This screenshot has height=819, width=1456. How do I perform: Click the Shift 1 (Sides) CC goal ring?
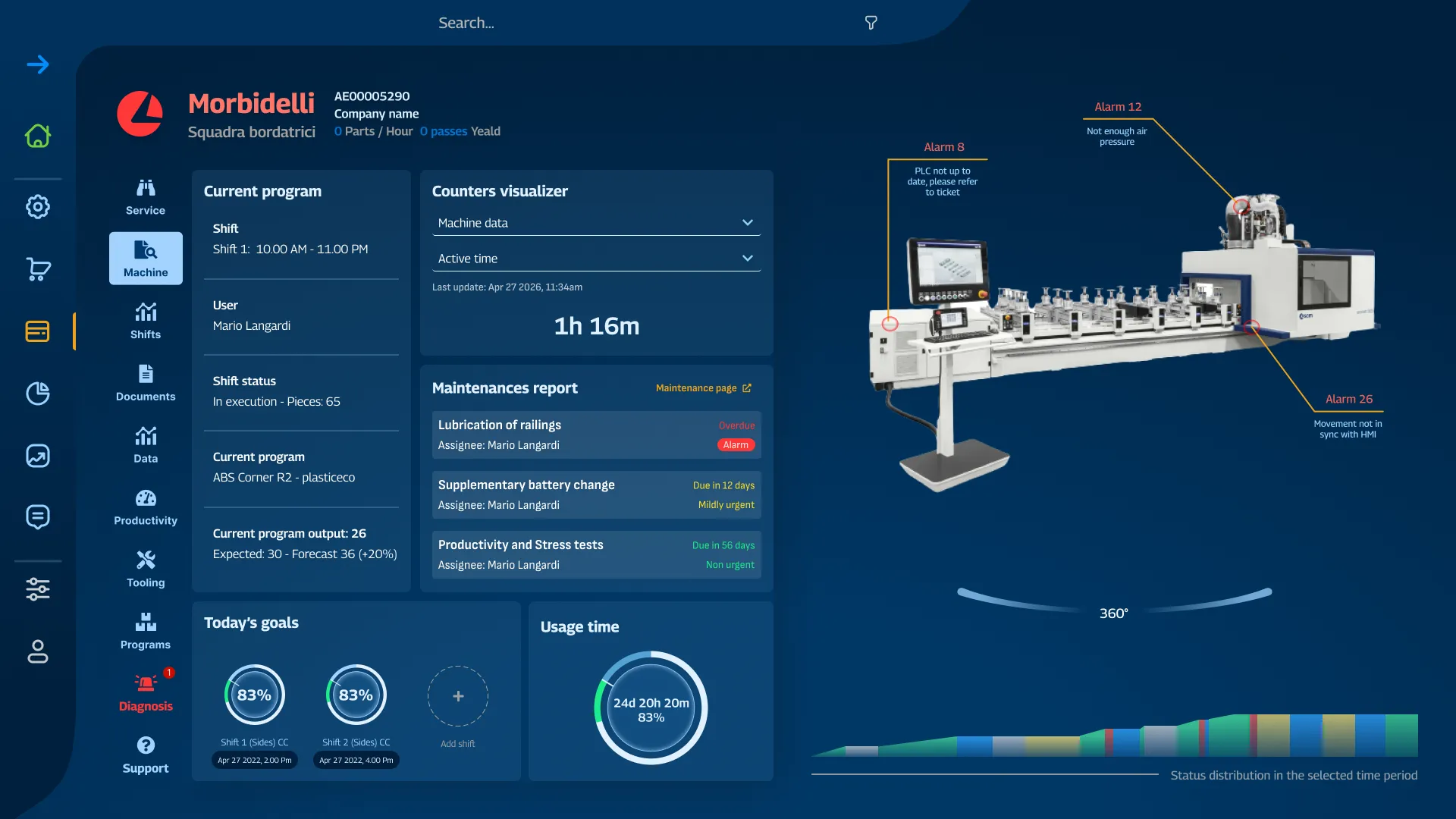[254, 695]
